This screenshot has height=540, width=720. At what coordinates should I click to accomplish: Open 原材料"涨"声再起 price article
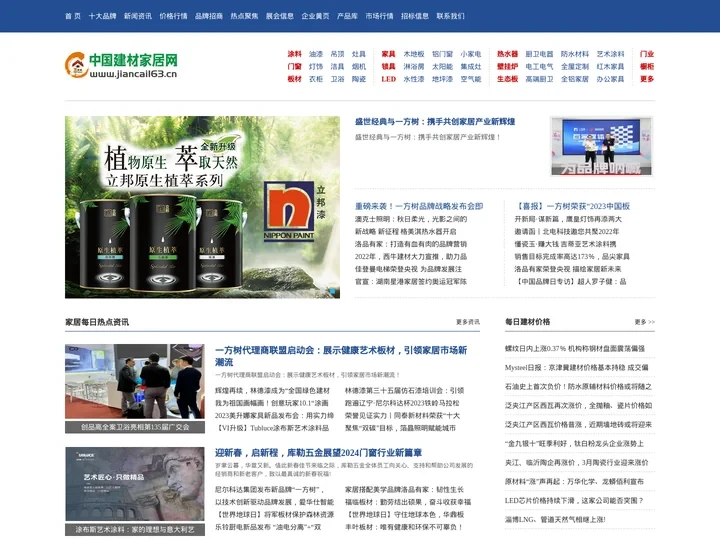(574, 482)
